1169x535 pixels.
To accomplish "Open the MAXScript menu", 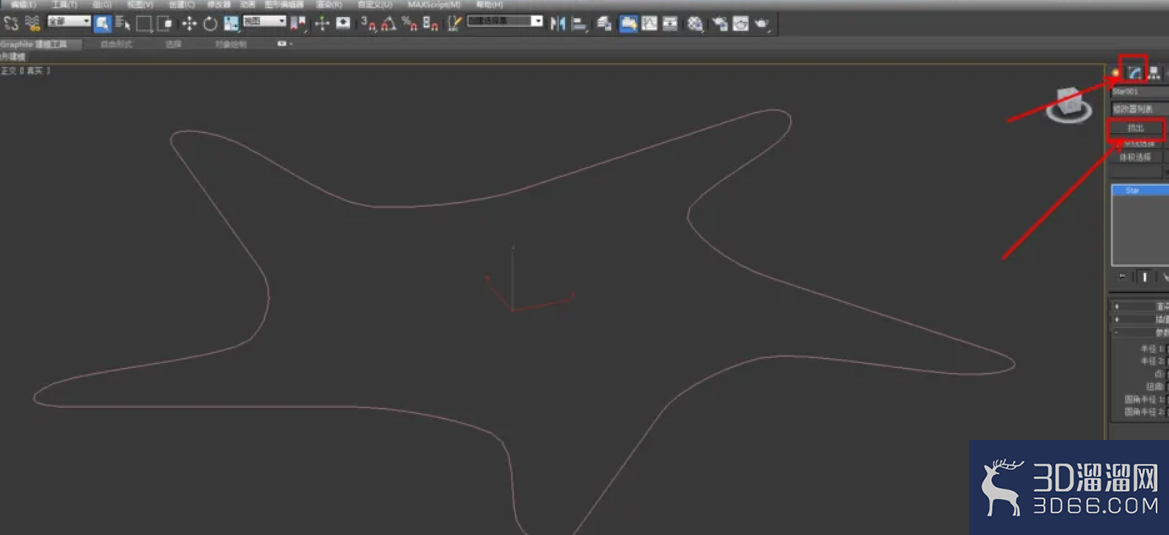I will (x=434, y=4).
